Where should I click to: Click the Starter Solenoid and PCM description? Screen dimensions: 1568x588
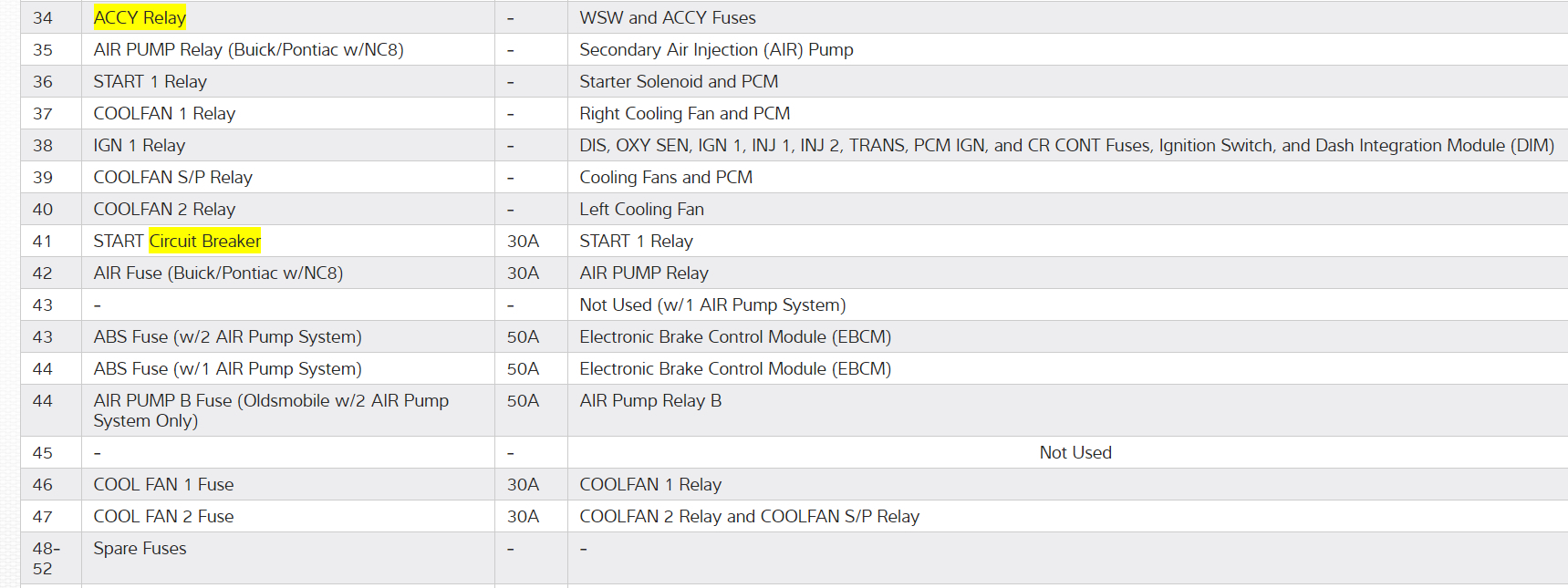(679, 81)
